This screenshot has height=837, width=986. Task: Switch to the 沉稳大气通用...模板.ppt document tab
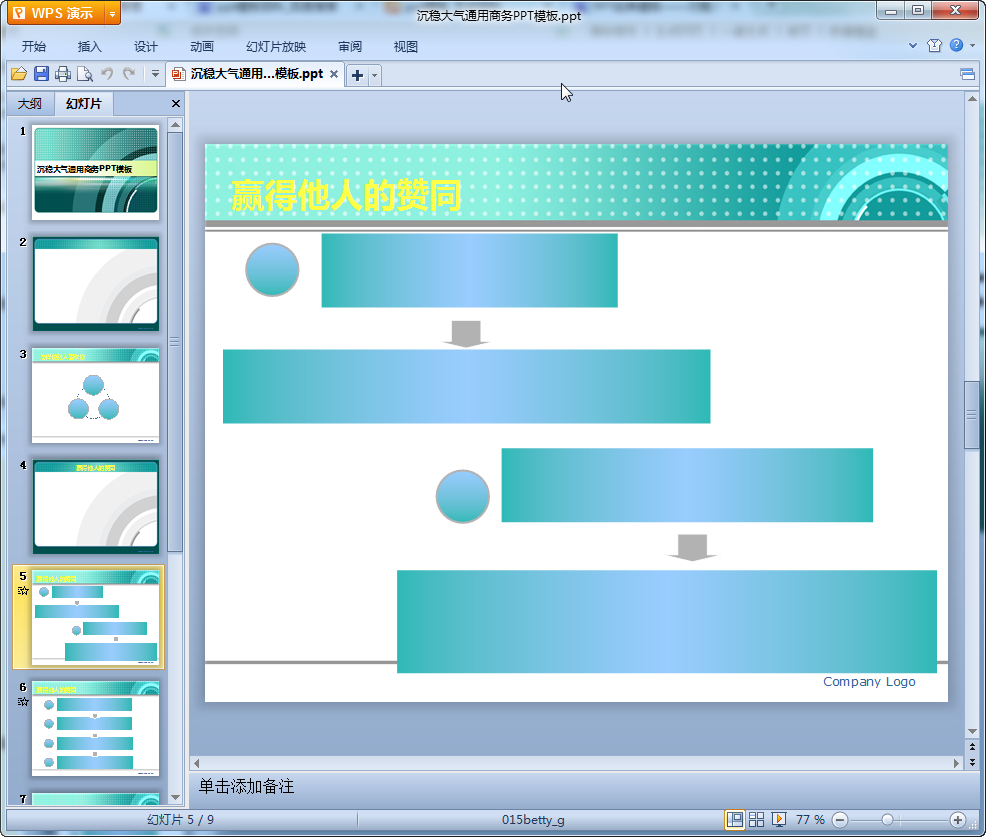pyautogui.click(x=256, y=74)
